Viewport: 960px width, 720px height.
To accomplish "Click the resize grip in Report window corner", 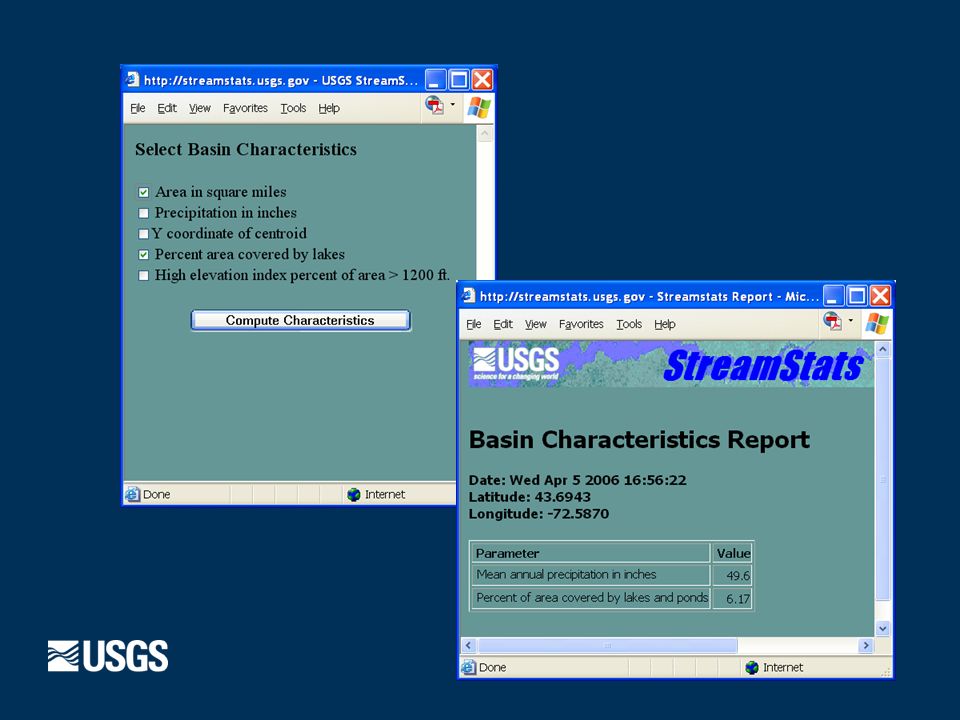I will [885, 672].
